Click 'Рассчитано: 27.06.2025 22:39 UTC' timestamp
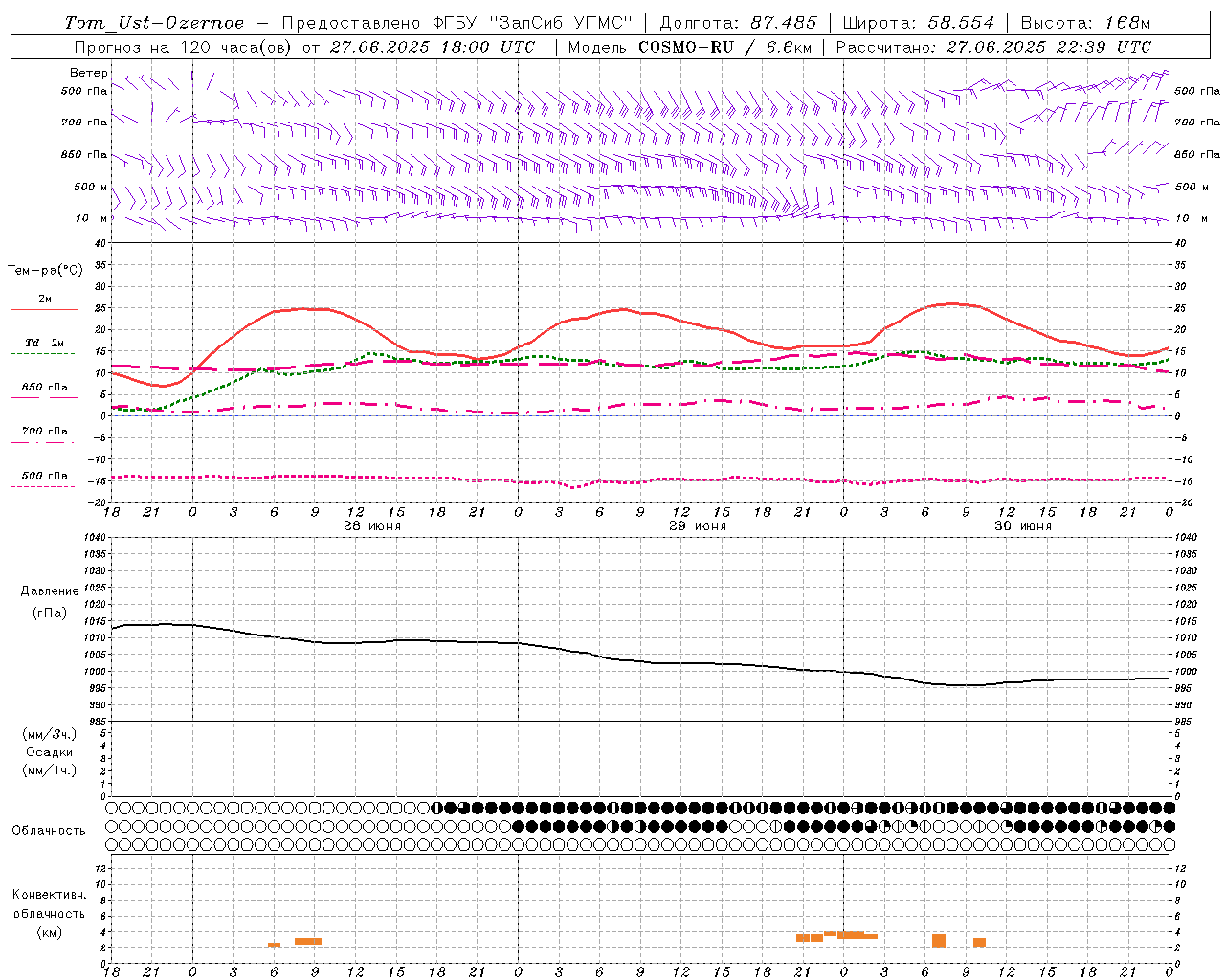1225x980 pixels. tap(993, 47)
